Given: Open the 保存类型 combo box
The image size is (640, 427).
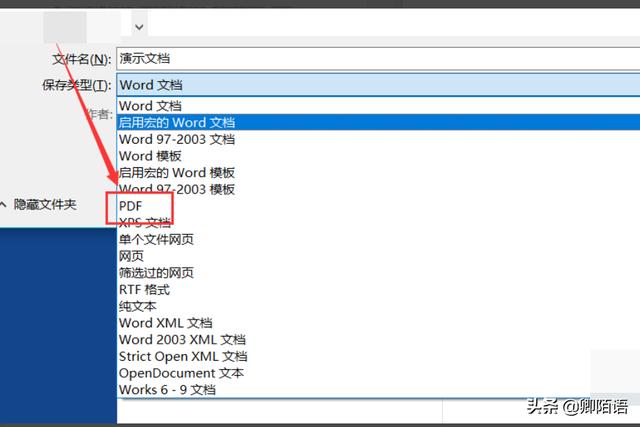Looking at the screenshot, I should 370,85.
